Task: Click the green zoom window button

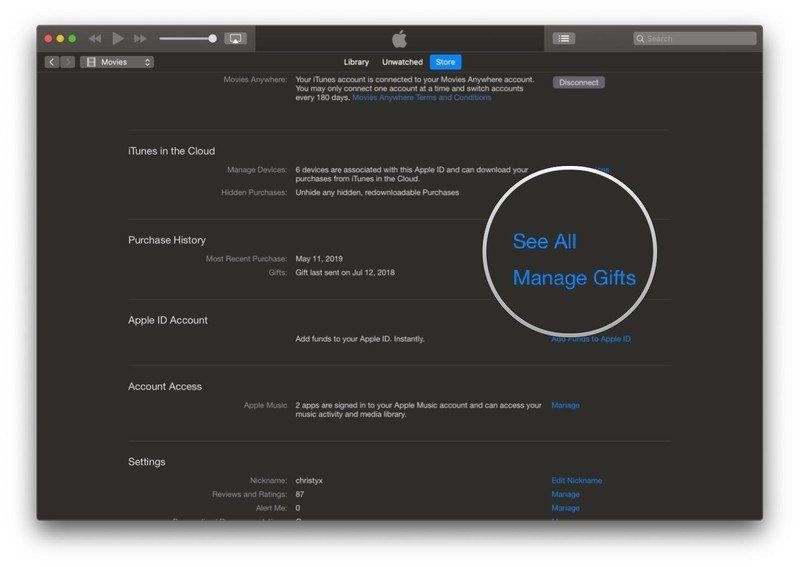Action: 72,38
